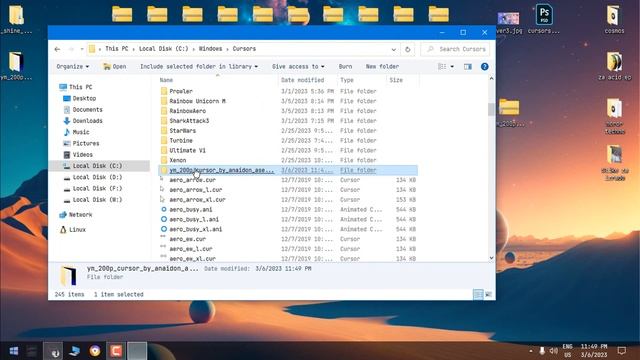
Task: Create a New folder
Action: (x=382, y=67)
